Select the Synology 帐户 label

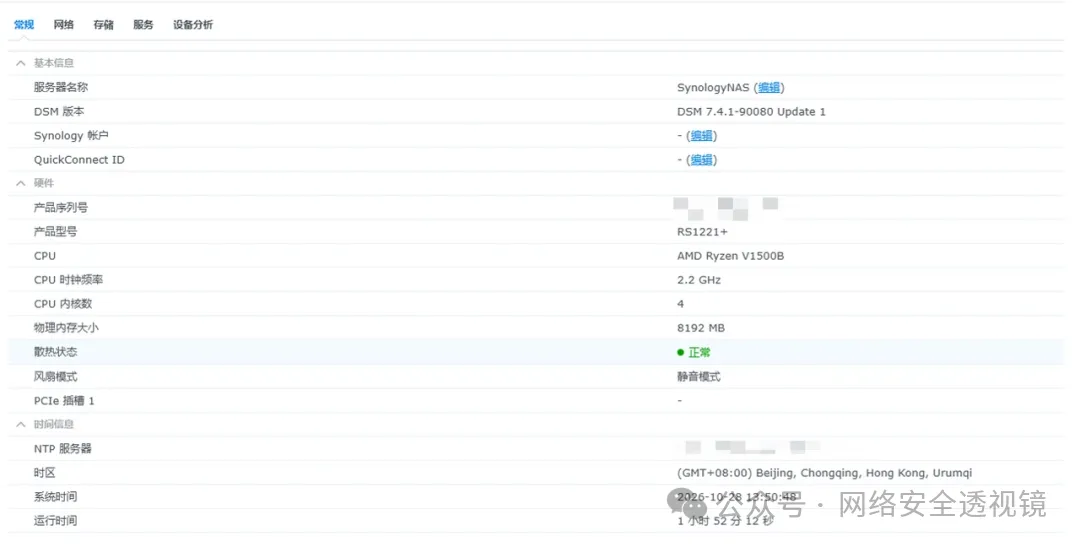71,136
